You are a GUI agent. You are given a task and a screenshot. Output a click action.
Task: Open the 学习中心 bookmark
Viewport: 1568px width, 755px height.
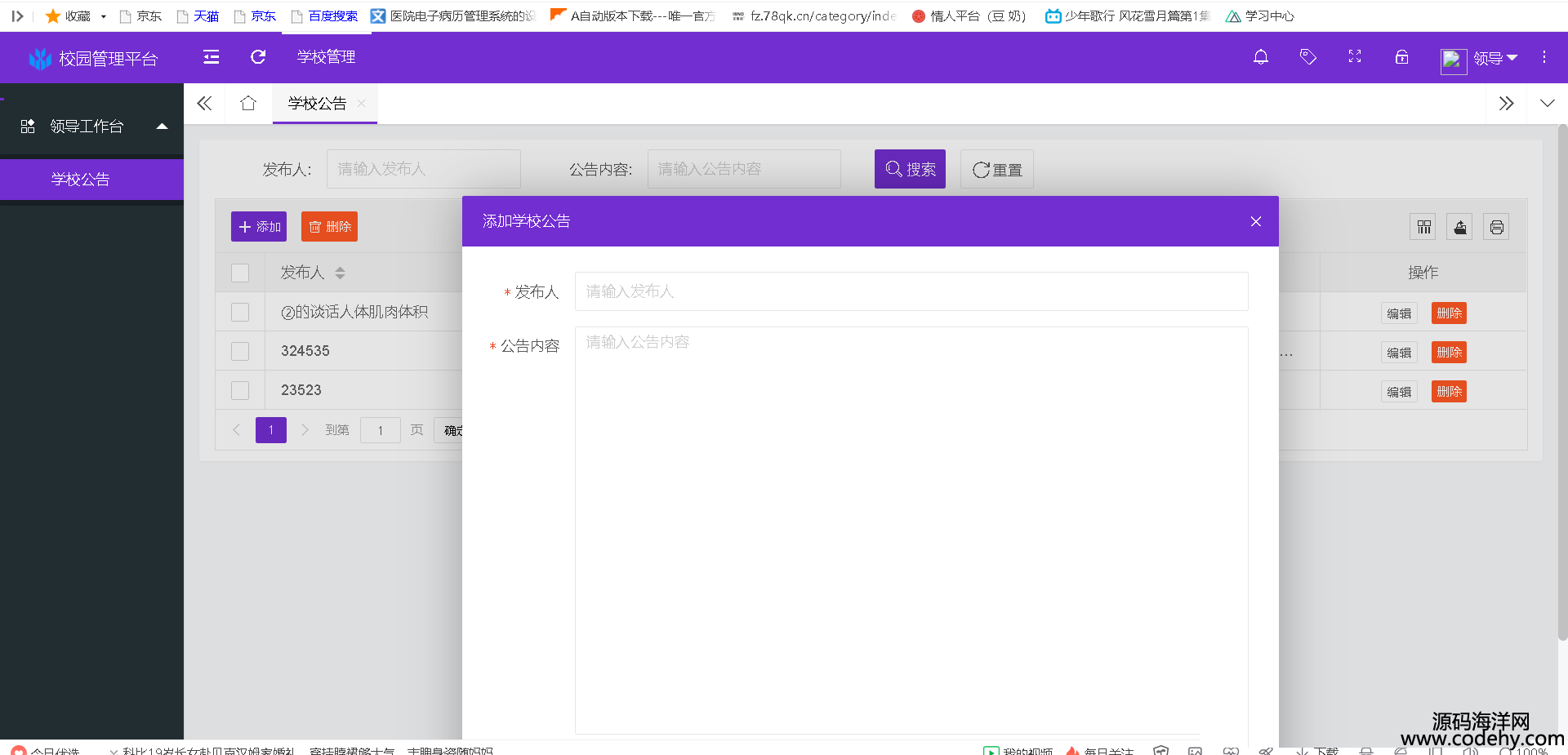(x=1260, y=16)
